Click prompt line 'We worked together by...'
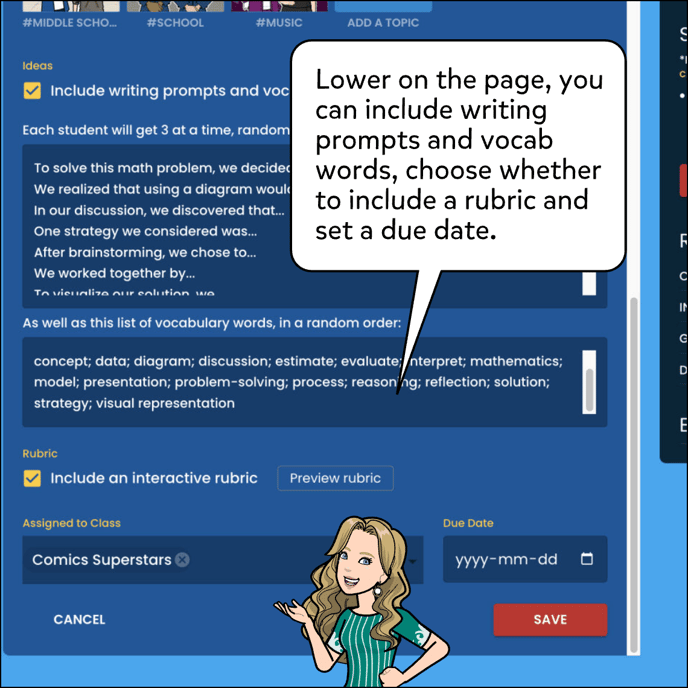This screenshot has height=688, width=688. pos(114,273)
